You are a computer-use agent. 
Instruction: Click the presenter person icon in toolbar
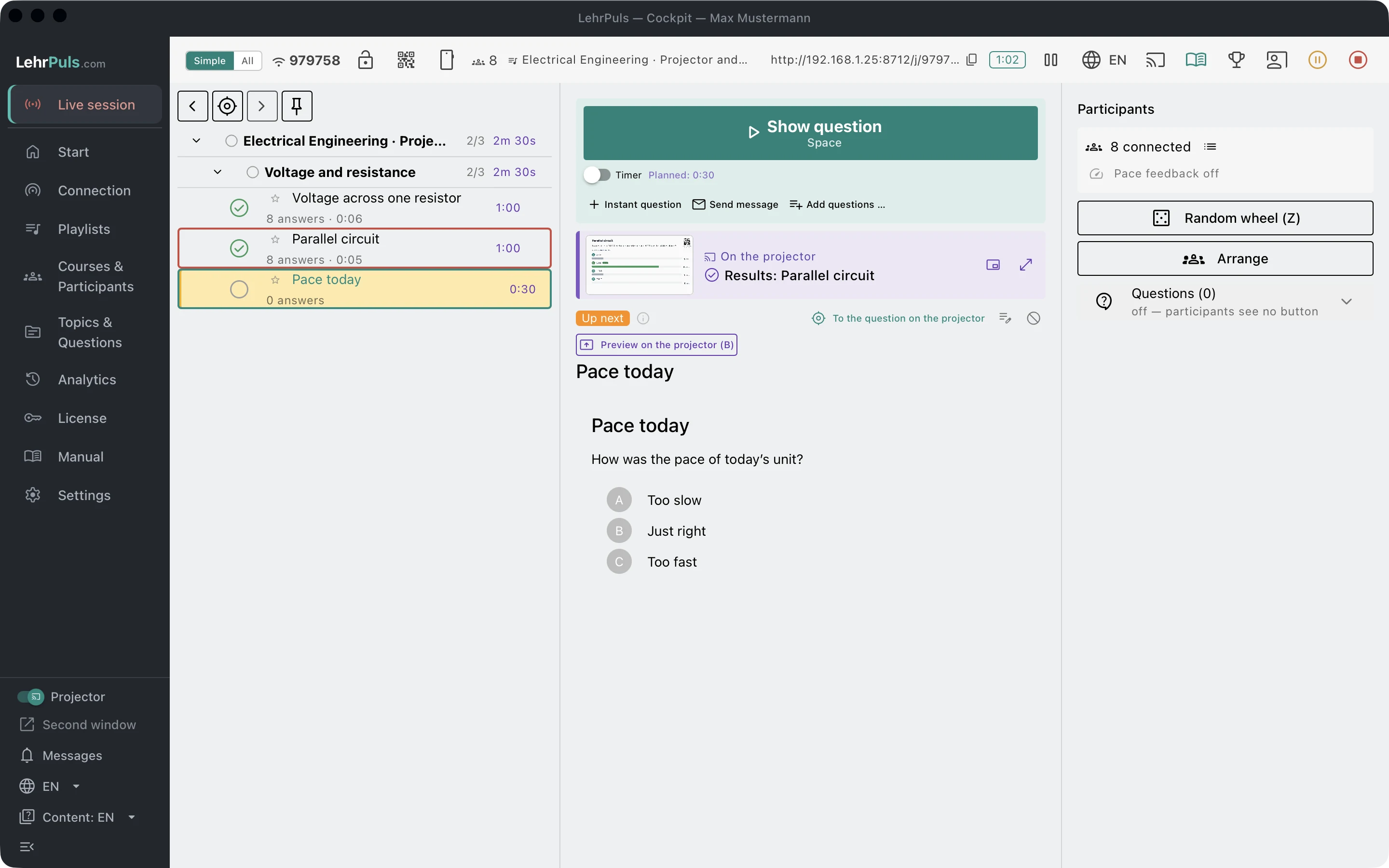pos(1277,60)
